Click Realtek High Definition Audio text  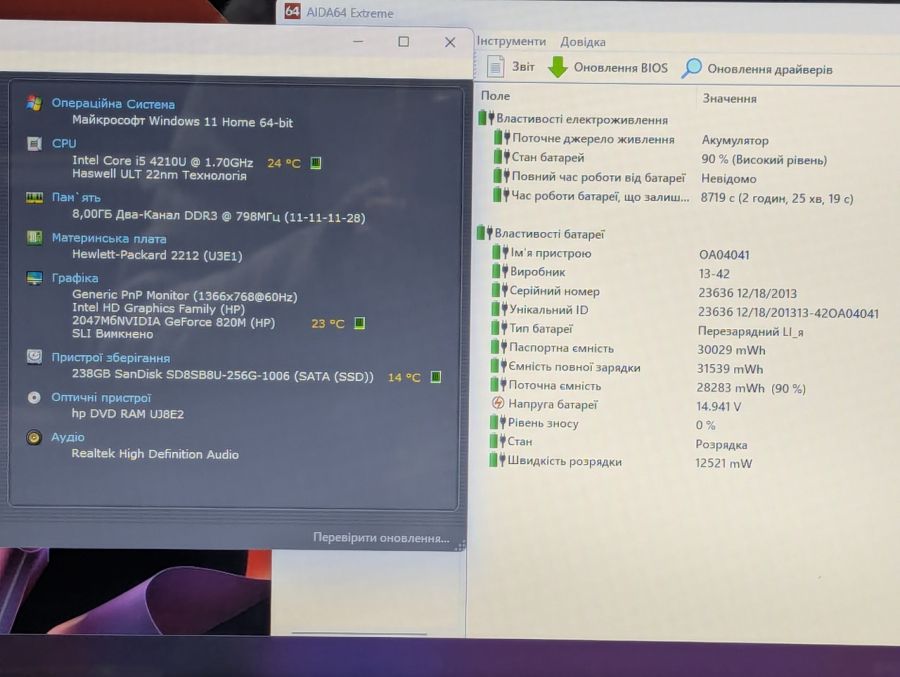click(x=155, y=454)
